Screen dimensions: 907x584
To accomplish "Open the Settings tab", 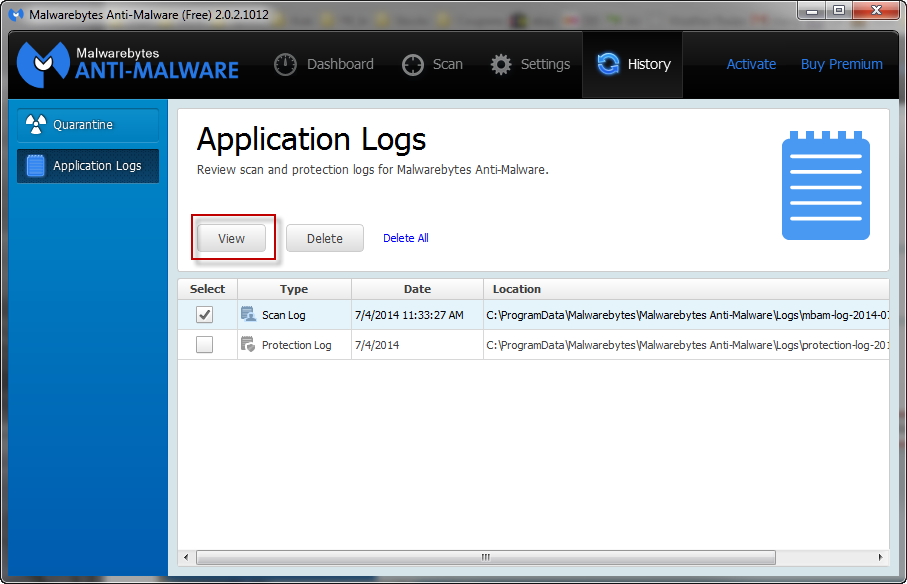I will 530,64.
